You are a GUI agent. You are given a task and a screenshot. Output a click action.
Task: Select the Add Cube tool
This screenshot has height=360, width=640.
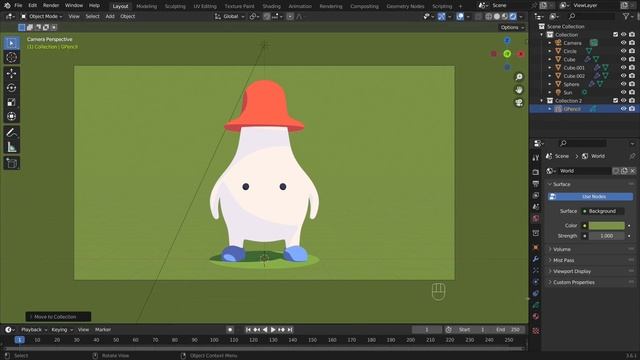coord(11,163)
